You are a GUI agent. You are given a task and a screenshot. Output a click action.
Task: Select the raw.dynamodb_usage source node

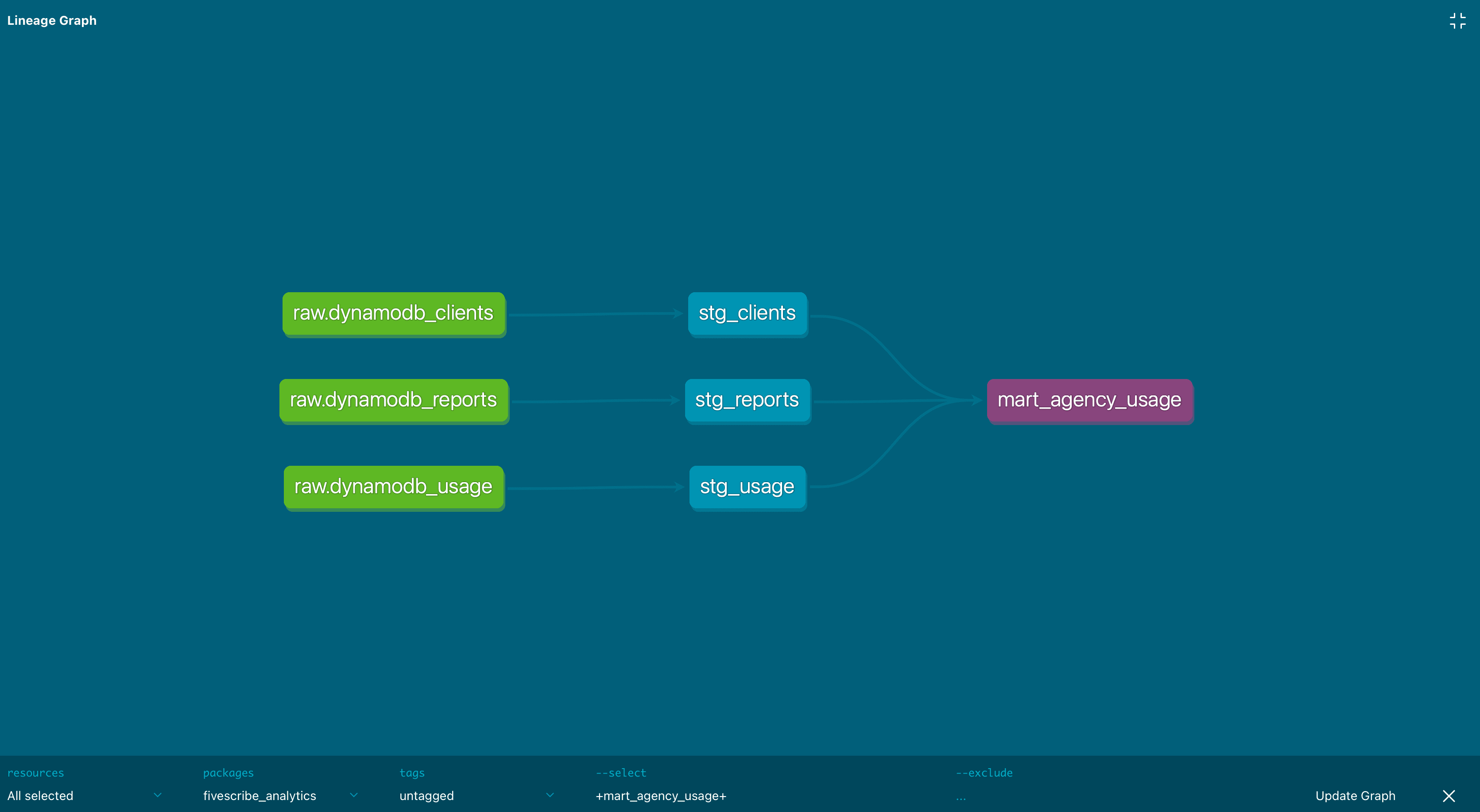393,487
